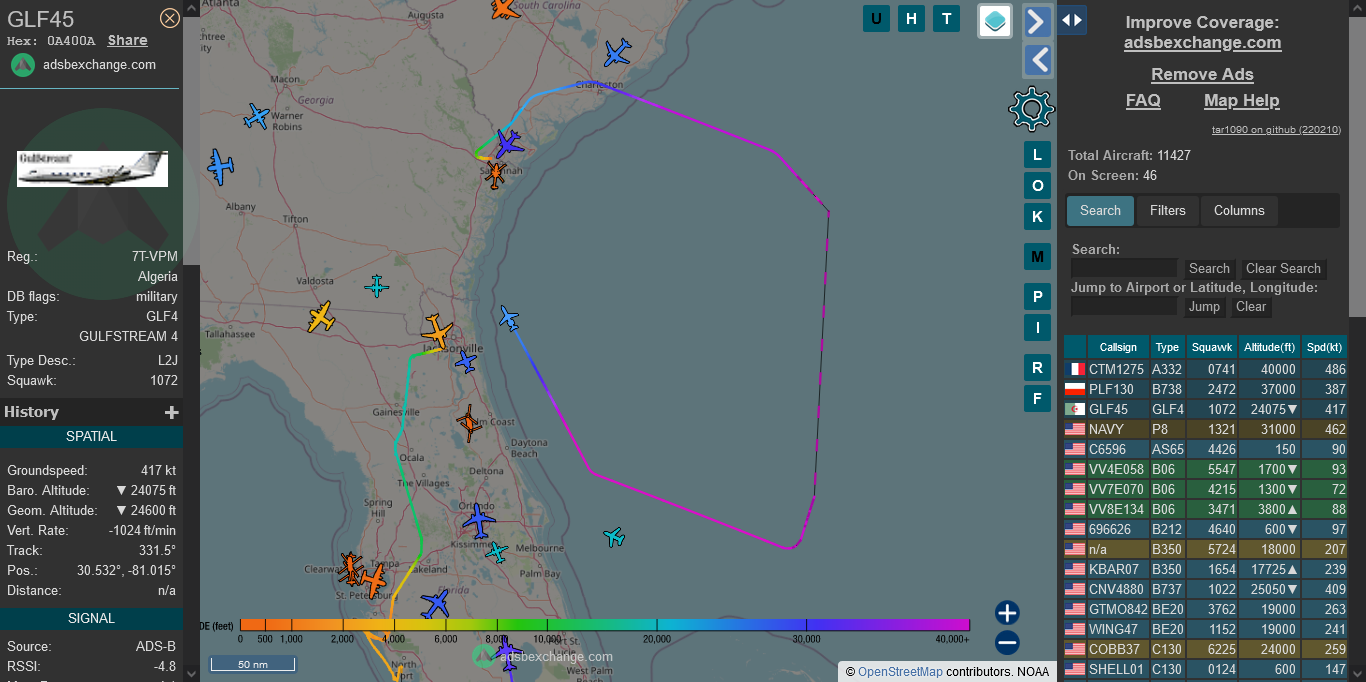This screenshot has height=682, width=1366.
Task: Zoom out on the map
Action: [1007, 643]
